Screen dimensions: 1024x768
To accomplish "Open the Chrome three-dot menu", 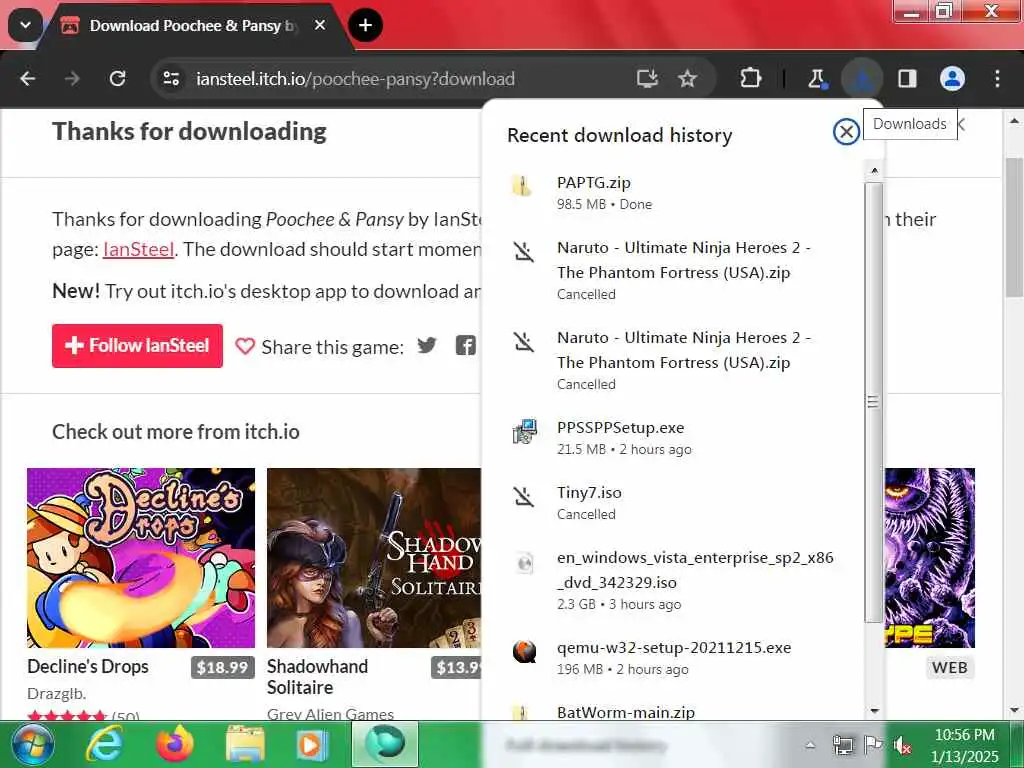I will [997, 79].
